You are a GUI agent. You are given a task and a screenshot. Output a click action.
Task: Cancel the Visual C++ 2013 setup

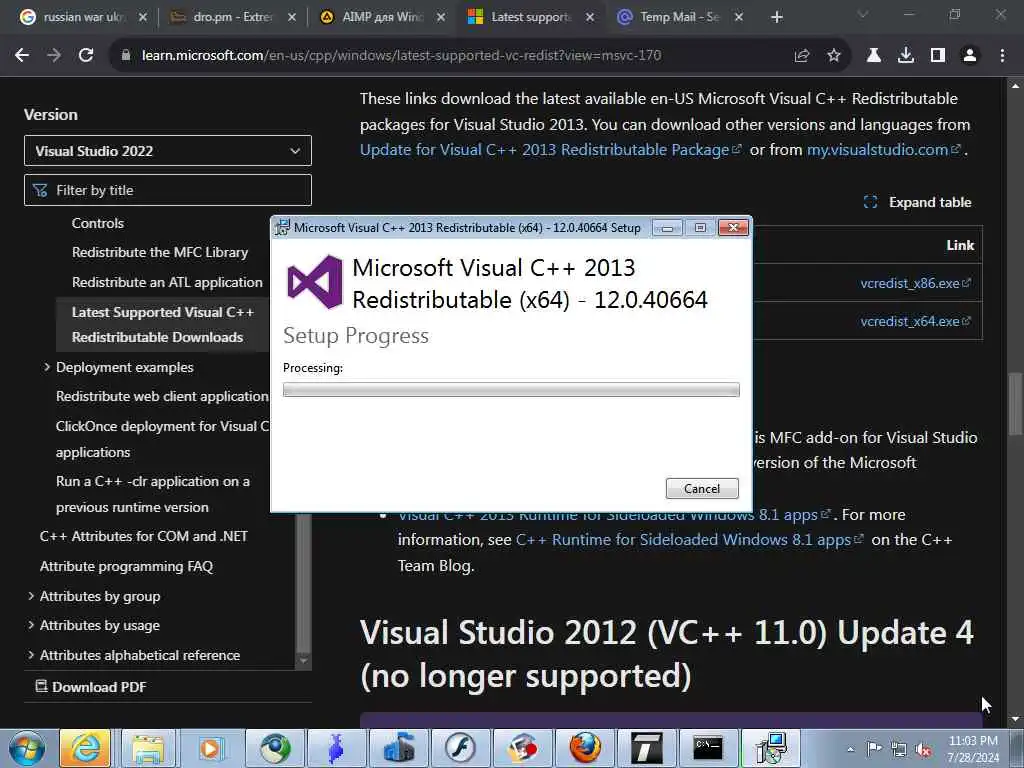tap(702, 488)
